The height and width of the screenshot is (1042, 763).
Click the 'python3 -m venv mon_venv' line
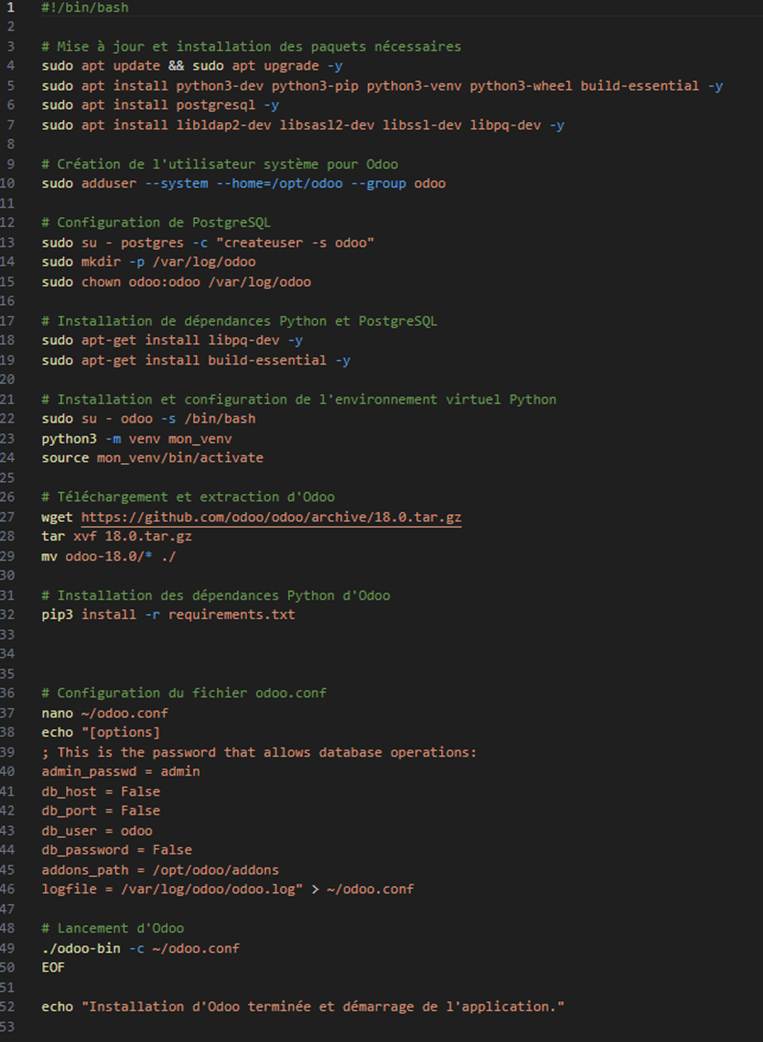(x=137, y=439)
